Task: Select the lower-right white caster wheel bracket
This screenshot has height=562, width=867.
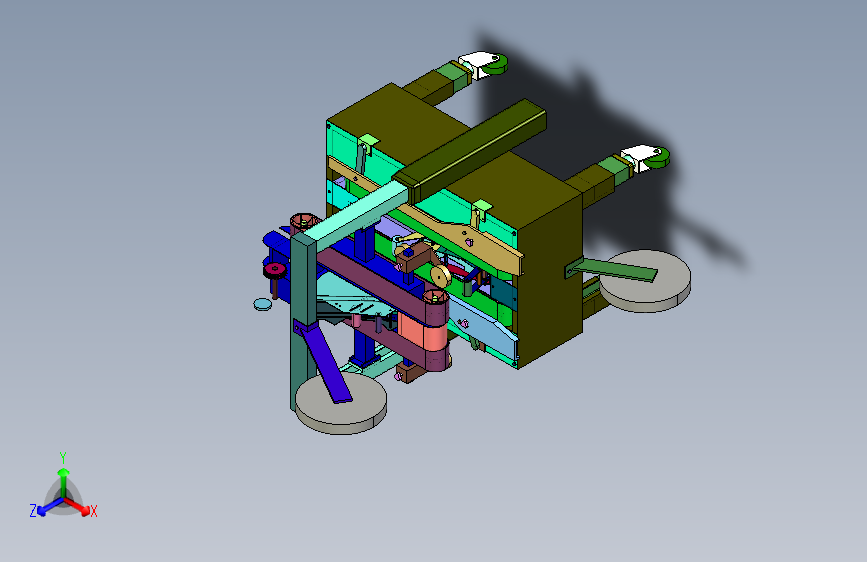Action: point(640,158)
